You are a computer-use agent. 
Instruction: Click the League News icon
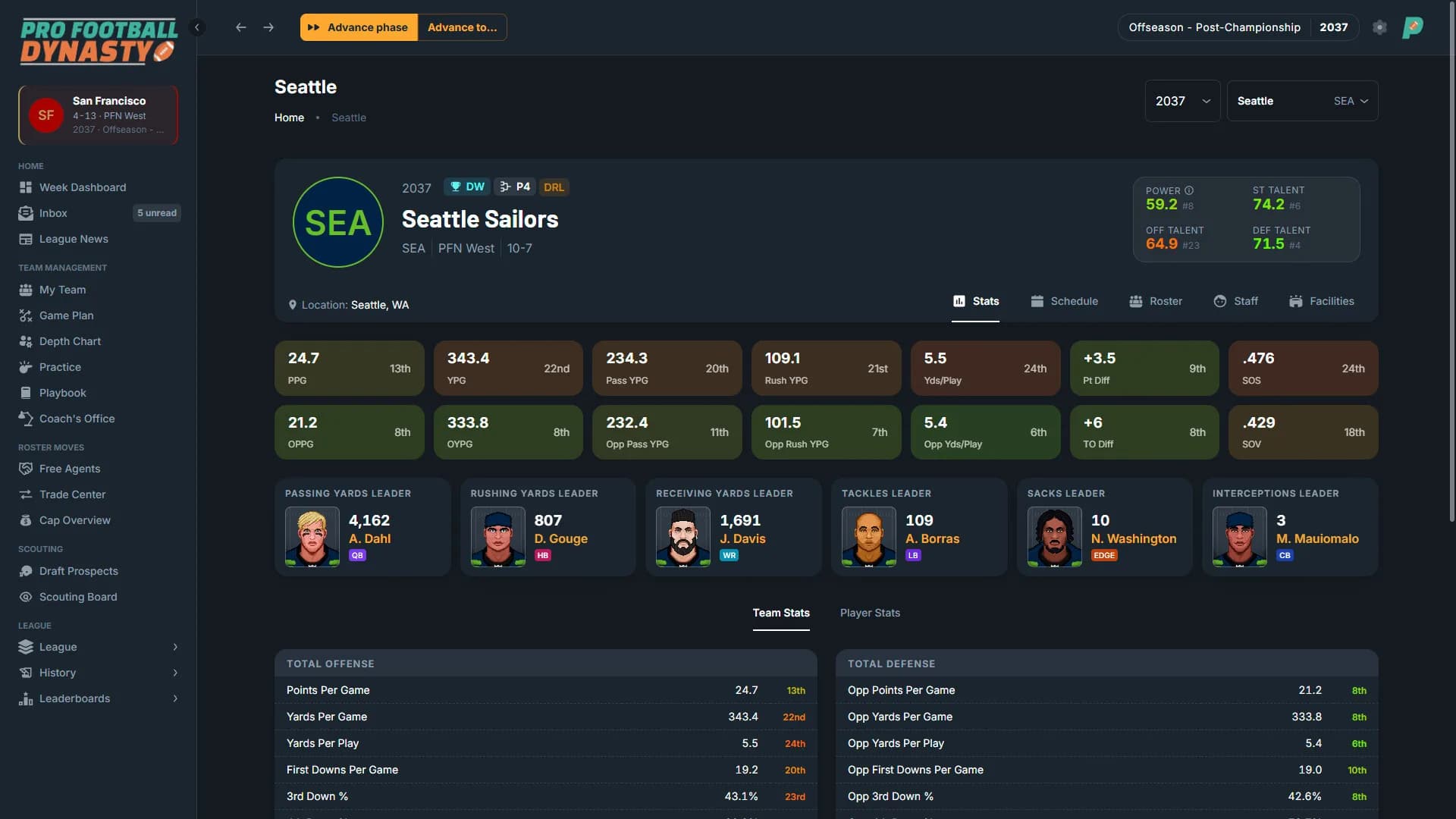click(x=26, y=239)
